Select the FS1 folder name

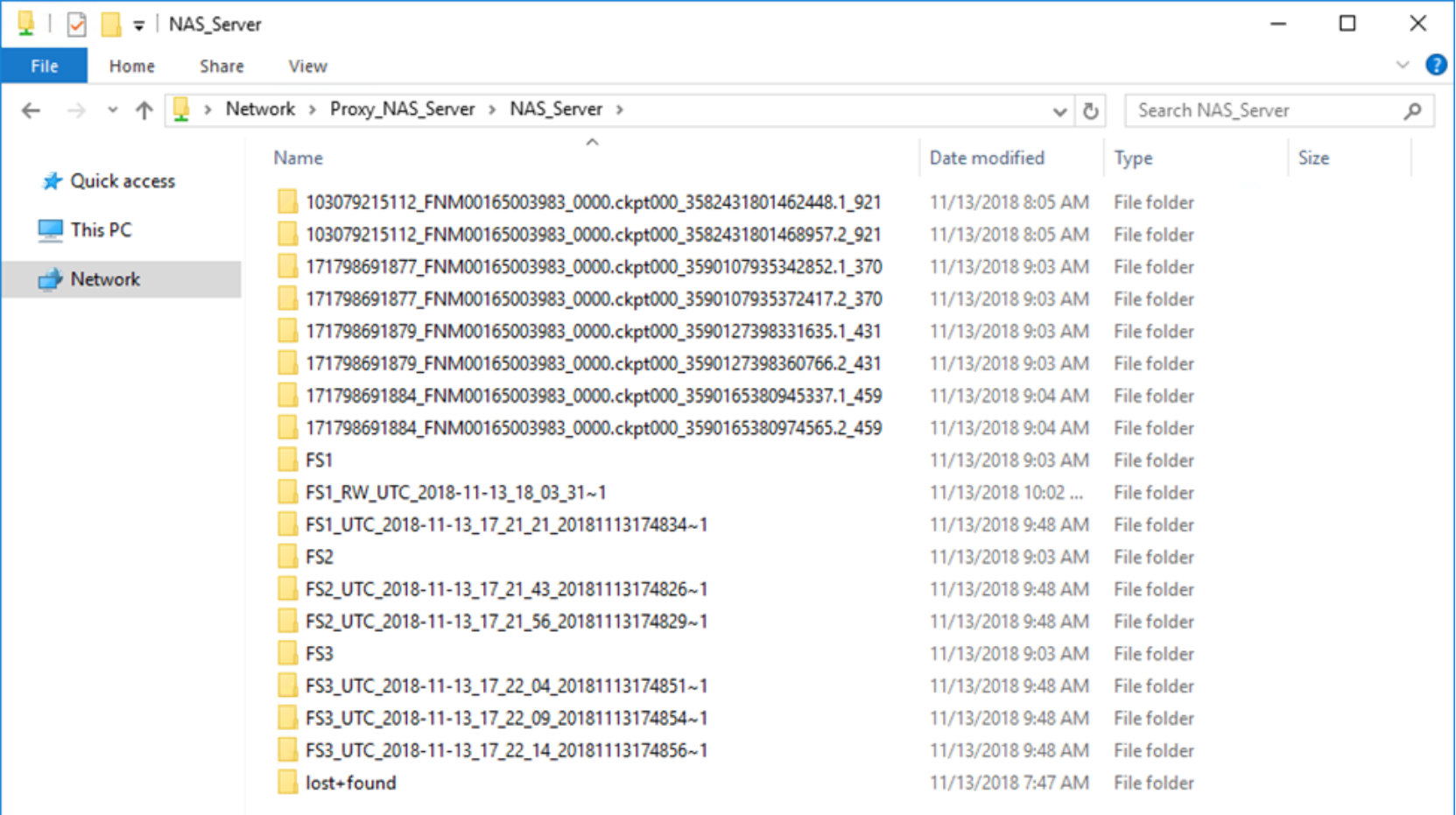pyautogui.click(x=319, y=460)
